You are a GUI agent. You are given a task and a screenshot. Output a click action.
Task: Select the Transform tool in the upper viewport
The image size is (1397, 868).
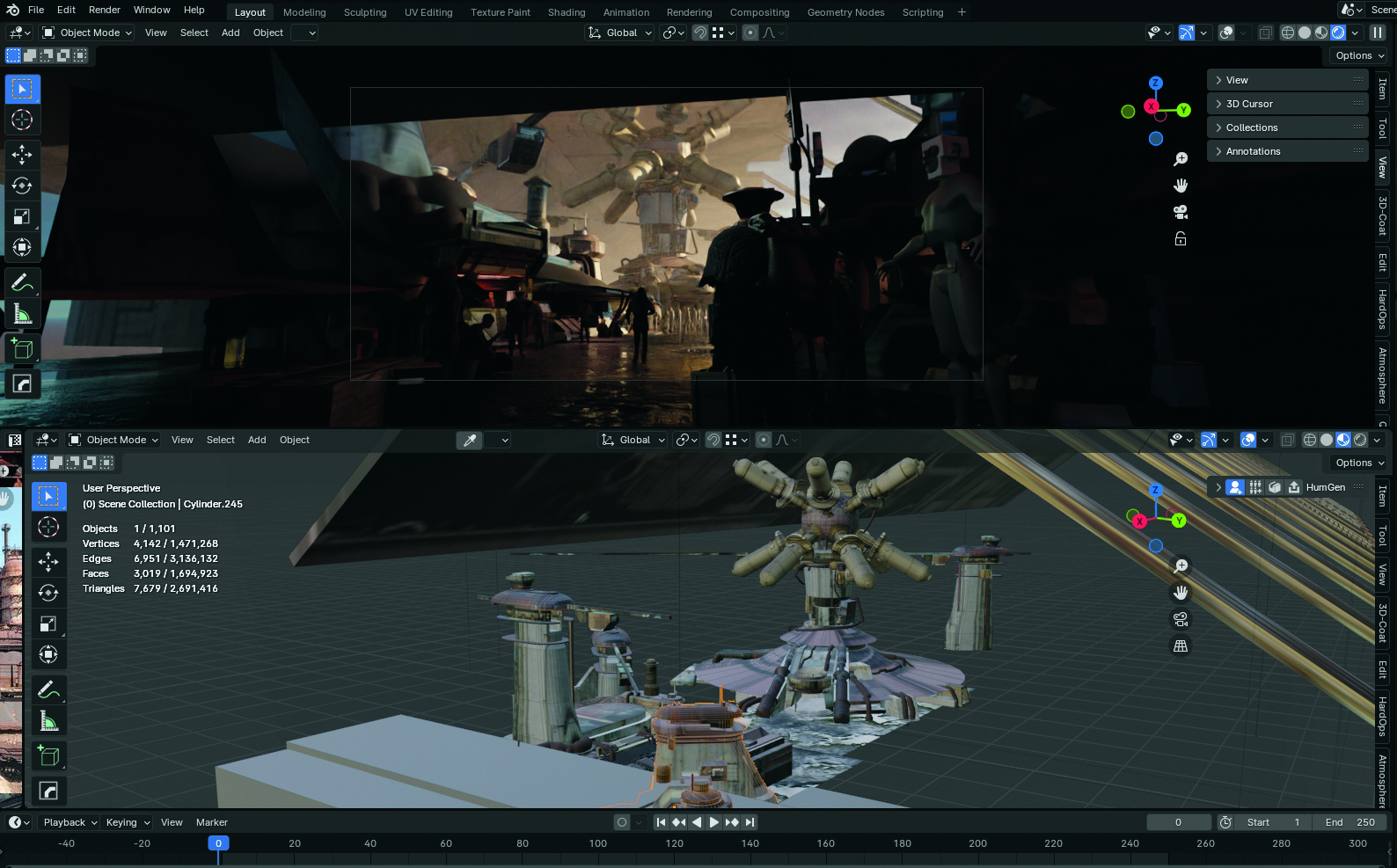(x=22, y=247)
